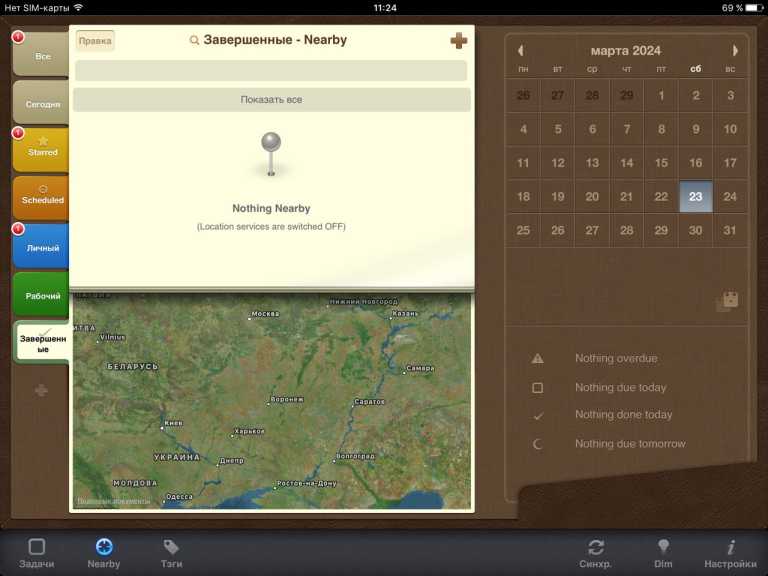Select the Starred list tab
The image size is (768, 576).
tap(42, 149)
